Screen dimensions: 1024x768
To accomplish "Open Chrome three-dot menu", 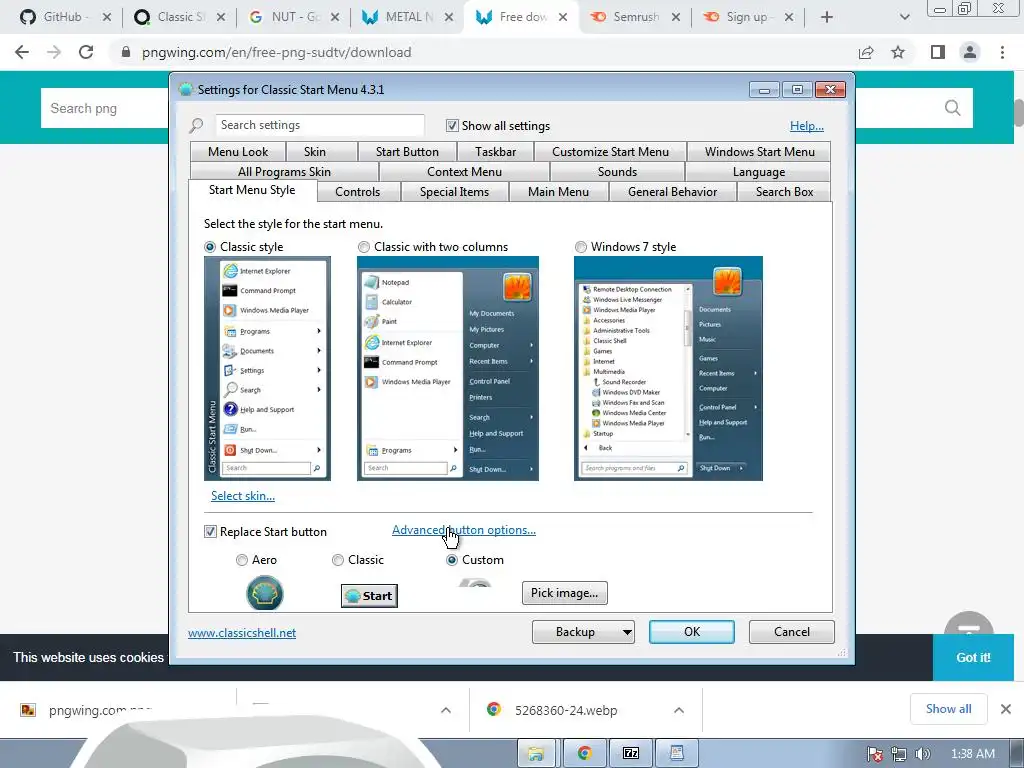I will pos(1002,52).
